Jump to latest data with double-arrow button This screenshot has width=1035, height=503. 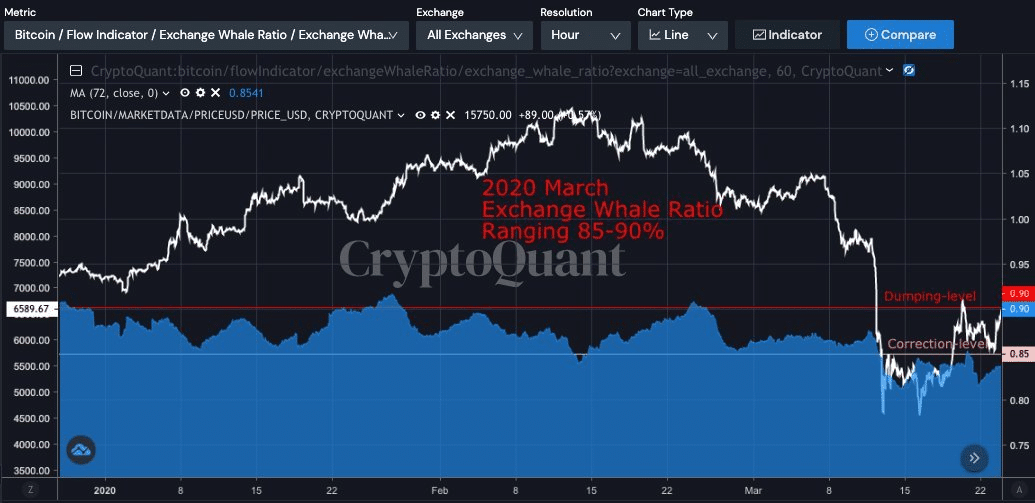(x=974, y=459)
